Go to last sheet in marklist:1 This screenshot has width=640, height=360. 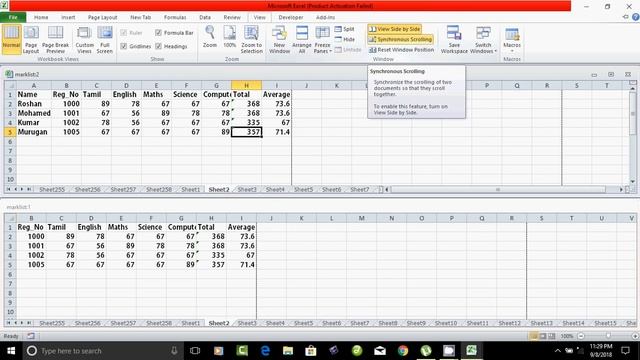[29, 323]
